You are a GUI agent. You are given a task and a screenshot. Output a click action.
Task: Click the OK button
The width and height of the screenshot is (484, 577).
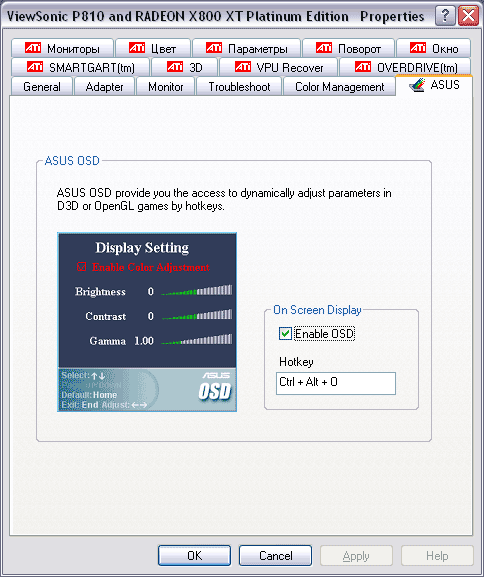point(194,555)
